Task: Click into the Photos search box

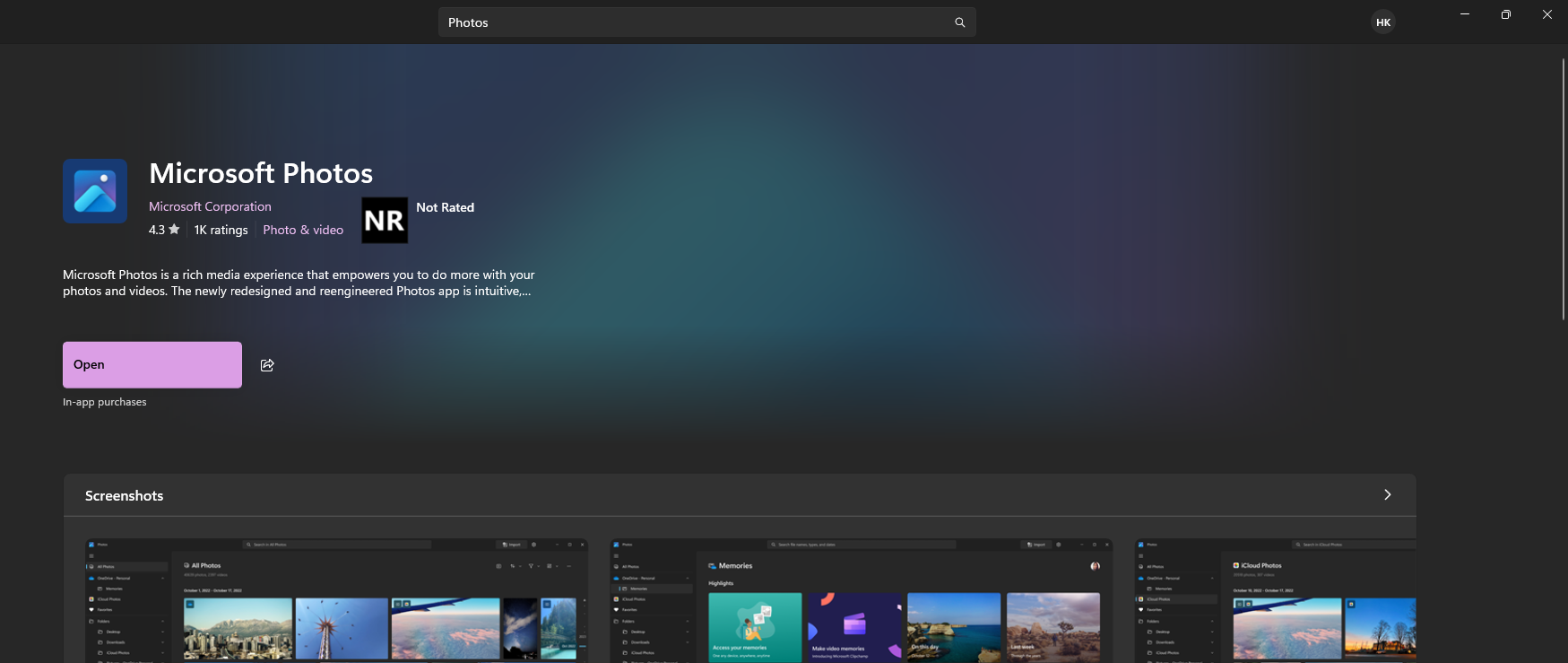Action: (x=690, y=22)
